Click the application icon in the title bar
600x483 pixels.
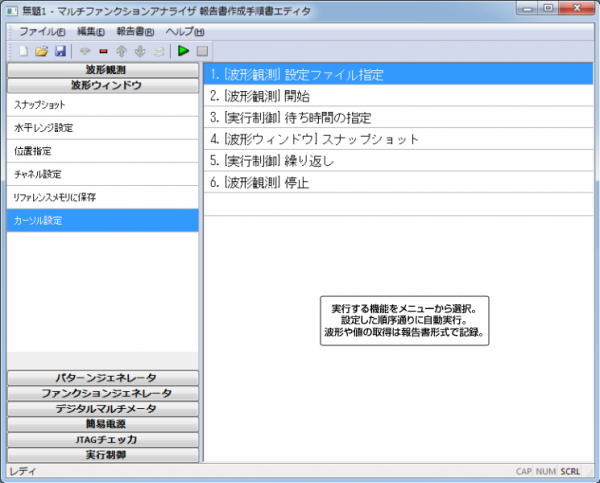coord(12,11)
